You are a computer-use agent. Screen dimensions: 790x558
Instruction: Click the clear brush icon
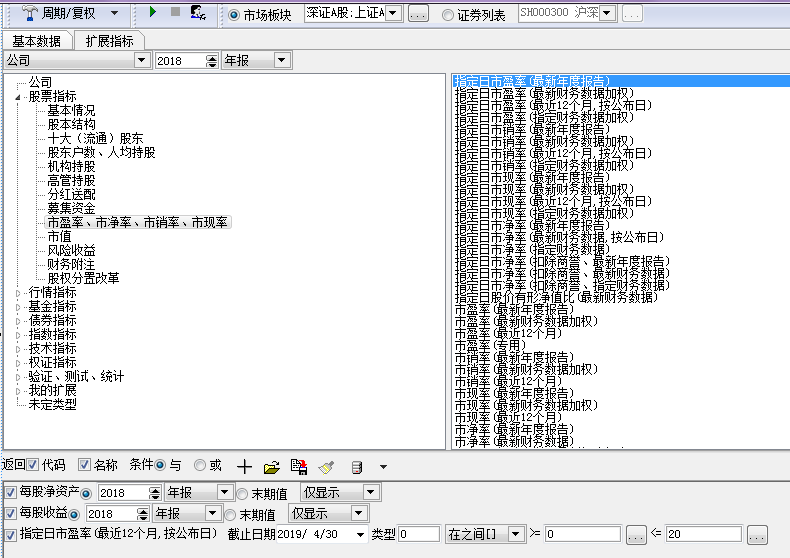click(x=326, y=467)
